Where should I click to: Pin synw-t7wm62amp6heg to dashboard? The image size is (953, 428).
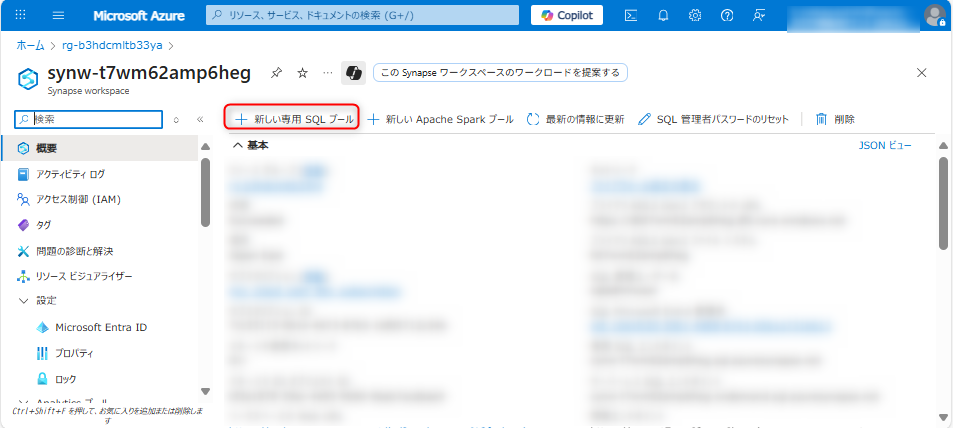276,73
